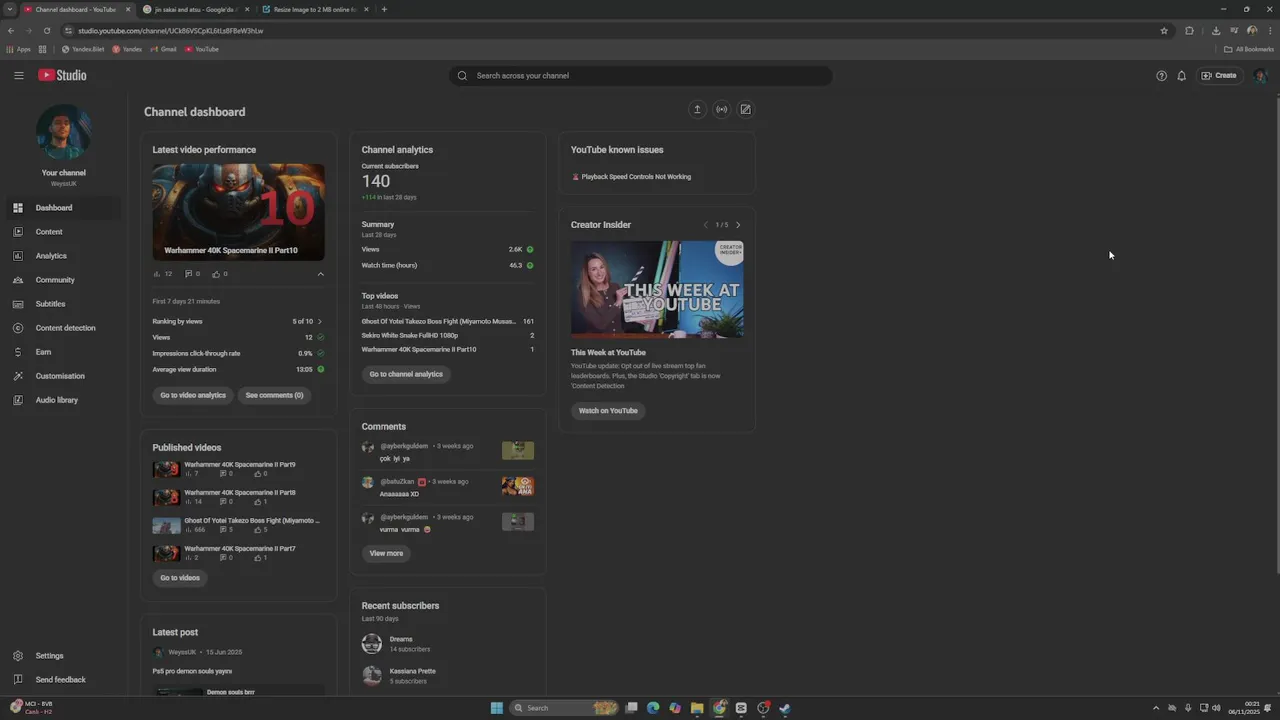Click the browser address bar URL
Viewport: 1280px width, 720px height.
point(171,31)
